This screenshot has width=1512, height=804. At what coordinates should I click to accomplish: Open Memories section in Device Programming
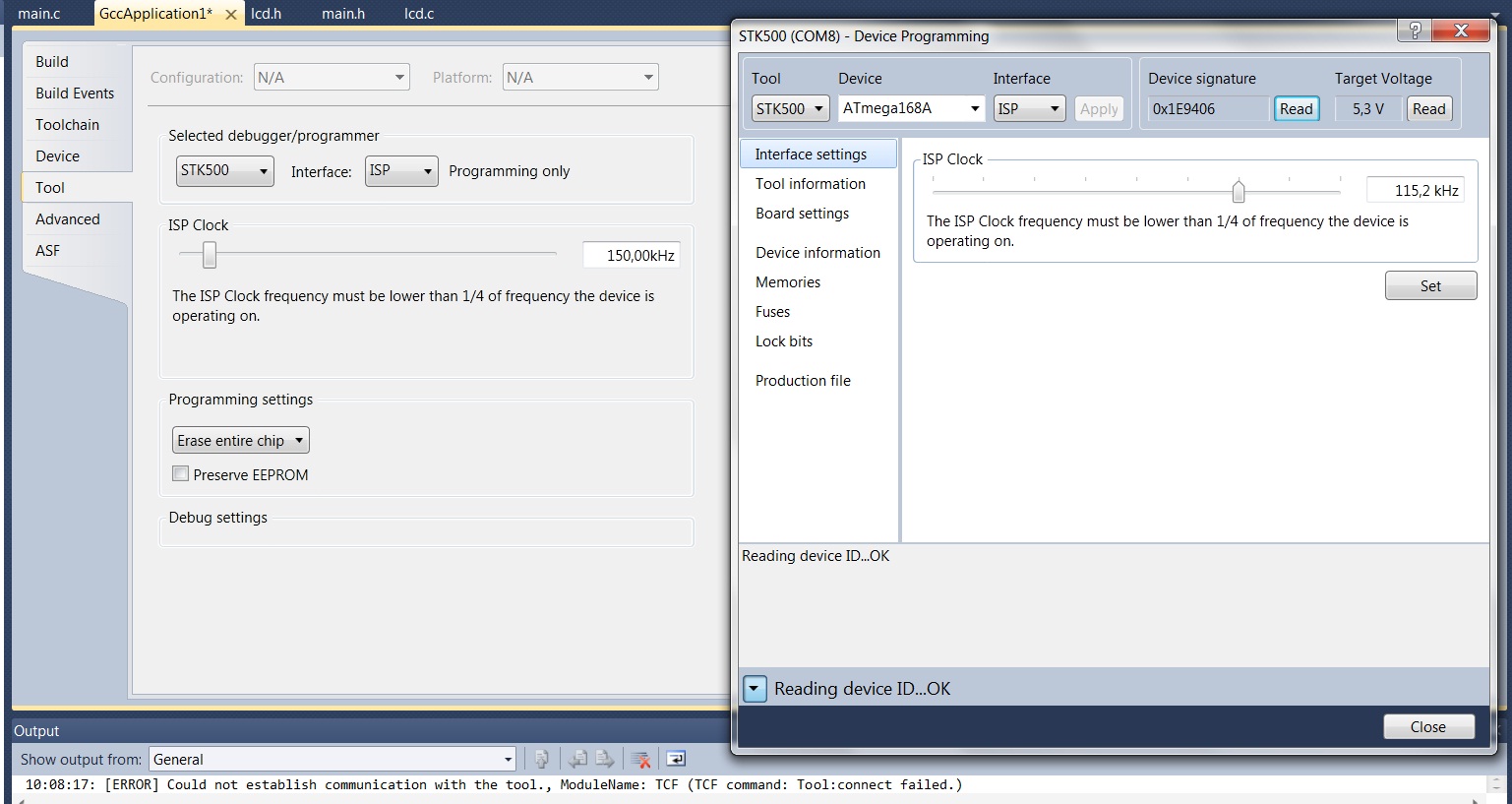[x=788, y=281]
